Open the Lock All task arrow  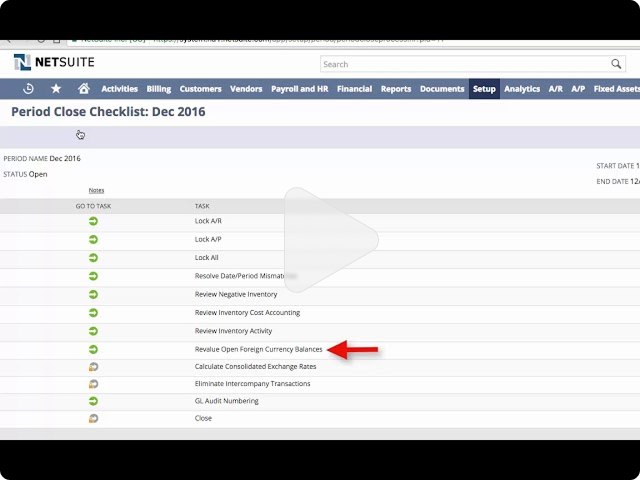point(93,258)
